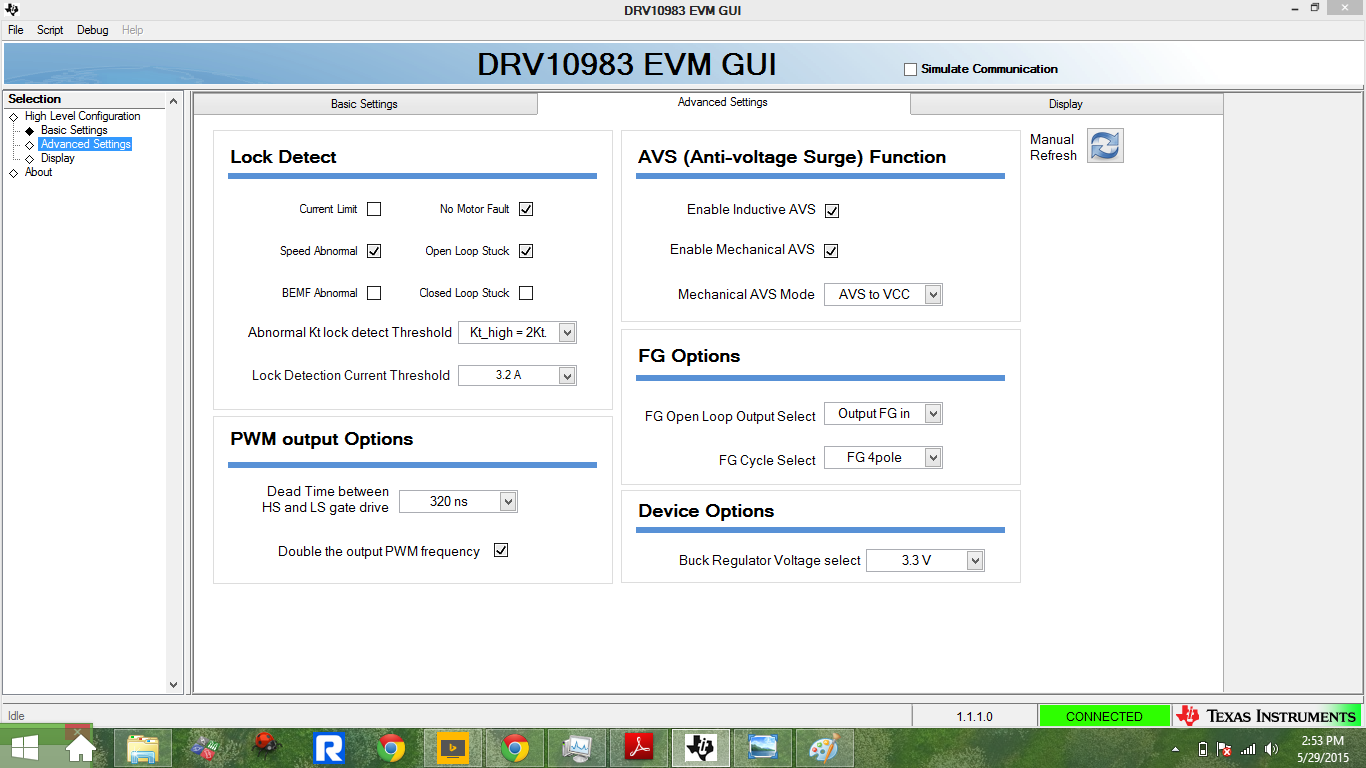Click the battery icon in system tray
The width and height of the screenshot is (1366, 768).
(1203, 749)
